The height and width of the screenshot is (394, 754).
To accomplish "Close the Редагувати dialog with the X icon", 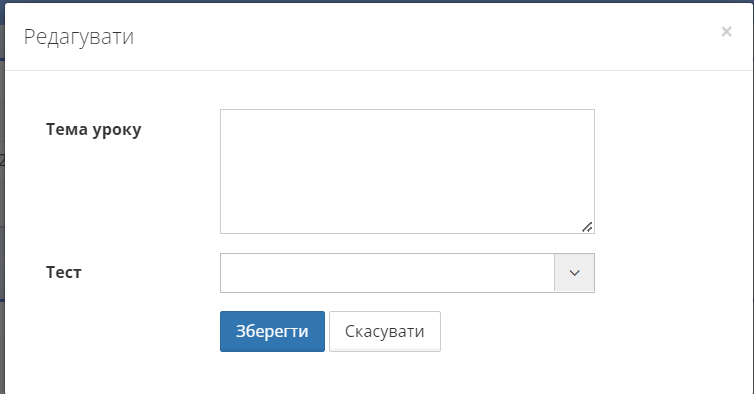I will 726,32.
